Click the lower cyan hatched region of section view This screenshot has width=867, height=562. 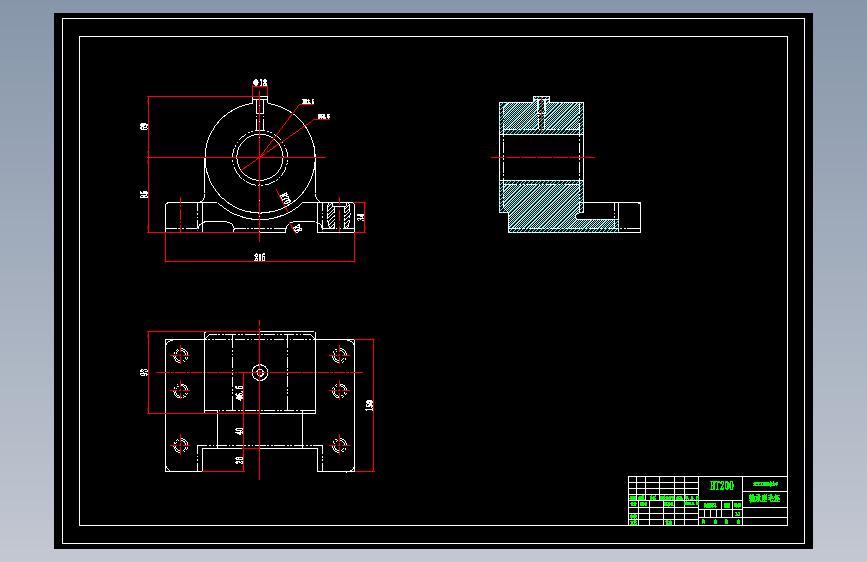(545, 206)
